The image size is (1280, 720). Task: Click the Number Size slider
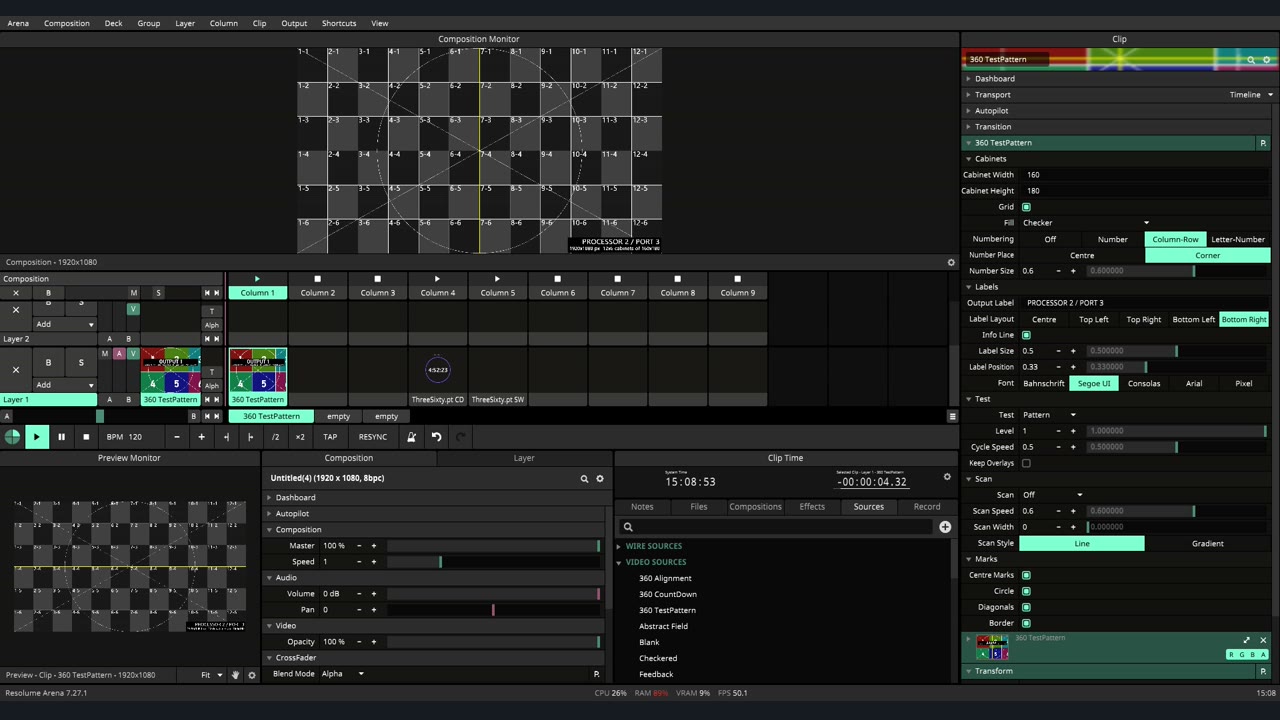click(1178, 271)
